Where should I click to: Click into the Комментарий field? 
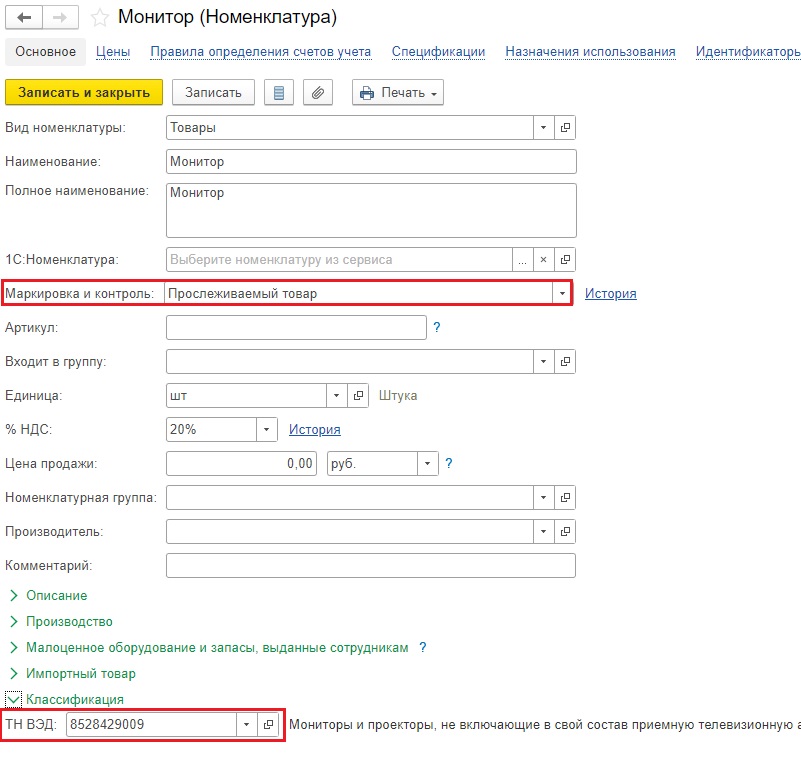click(371, 565)
